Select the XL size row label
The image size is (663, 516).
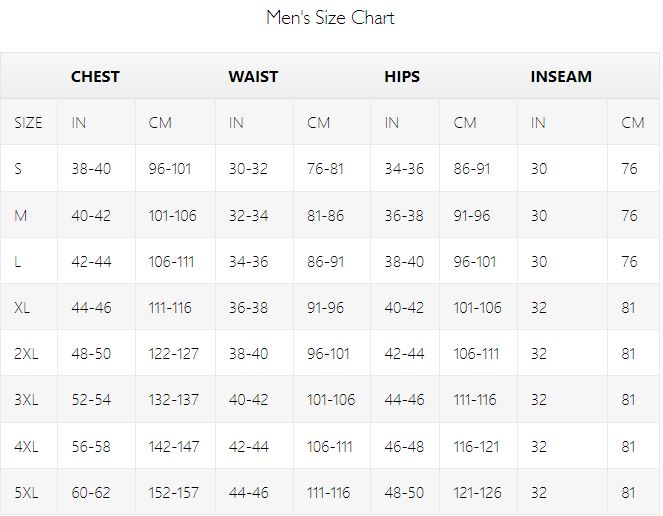coord(22,307)
